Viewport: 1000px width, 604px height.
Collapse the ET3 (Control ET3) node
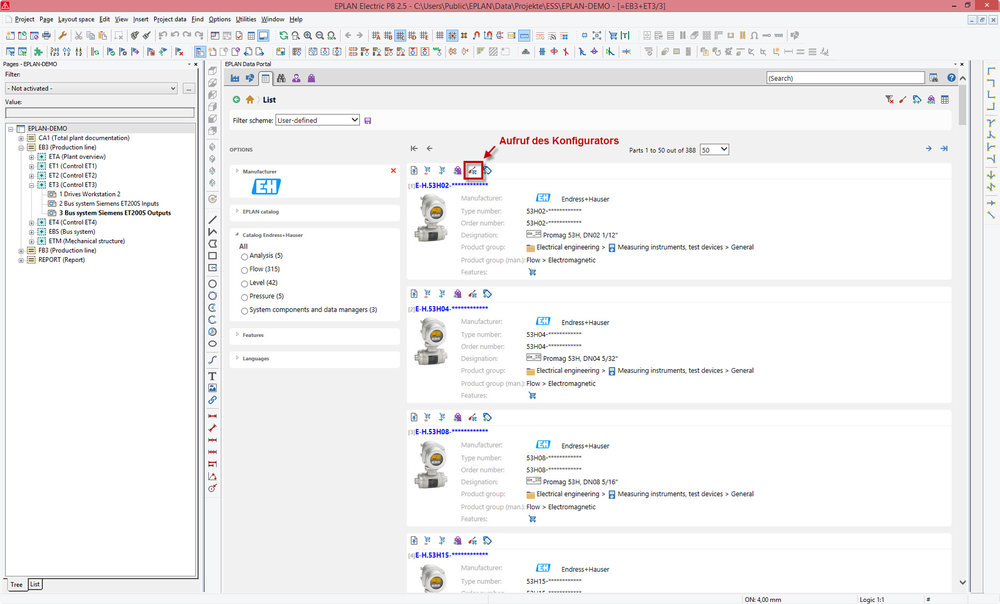[x=31, y=185]
